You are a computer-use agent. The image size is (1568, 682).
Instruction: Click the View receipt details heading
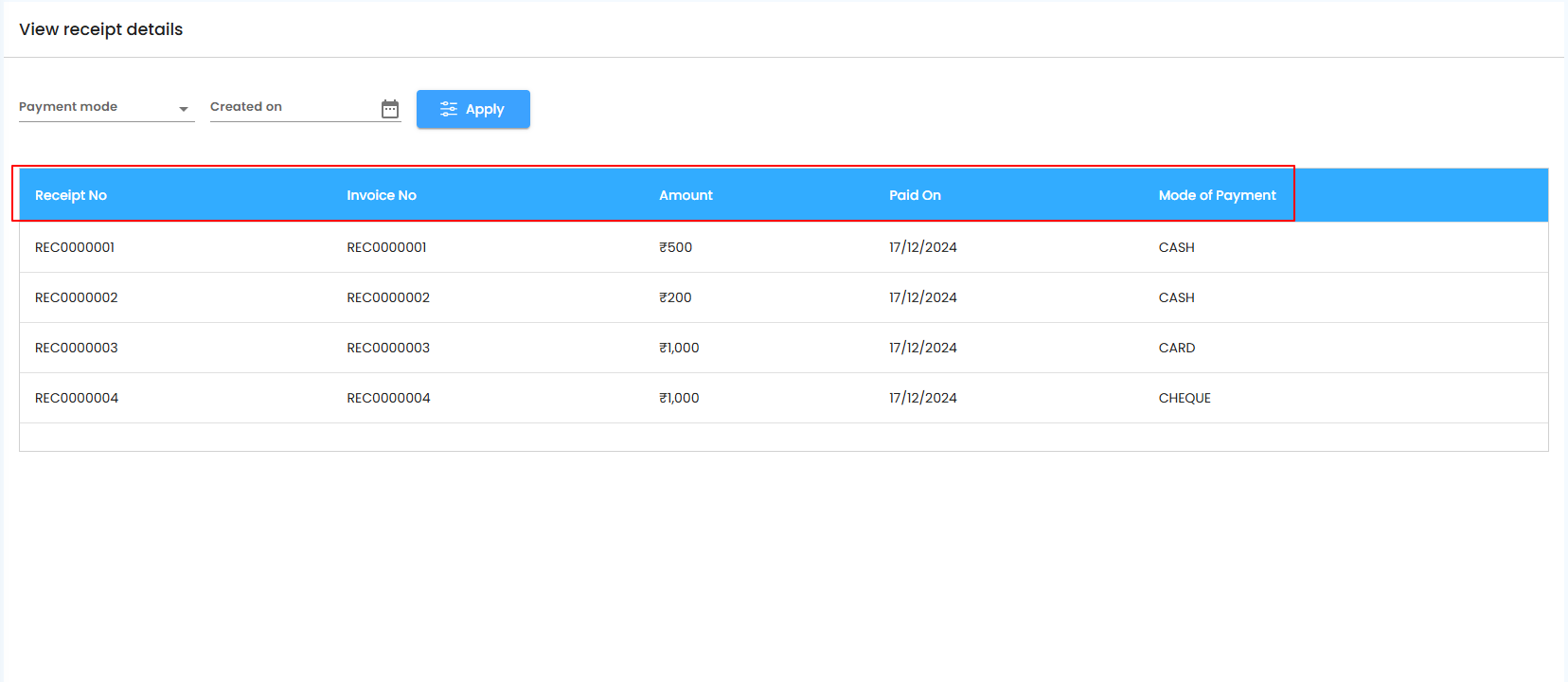[101, 29]
